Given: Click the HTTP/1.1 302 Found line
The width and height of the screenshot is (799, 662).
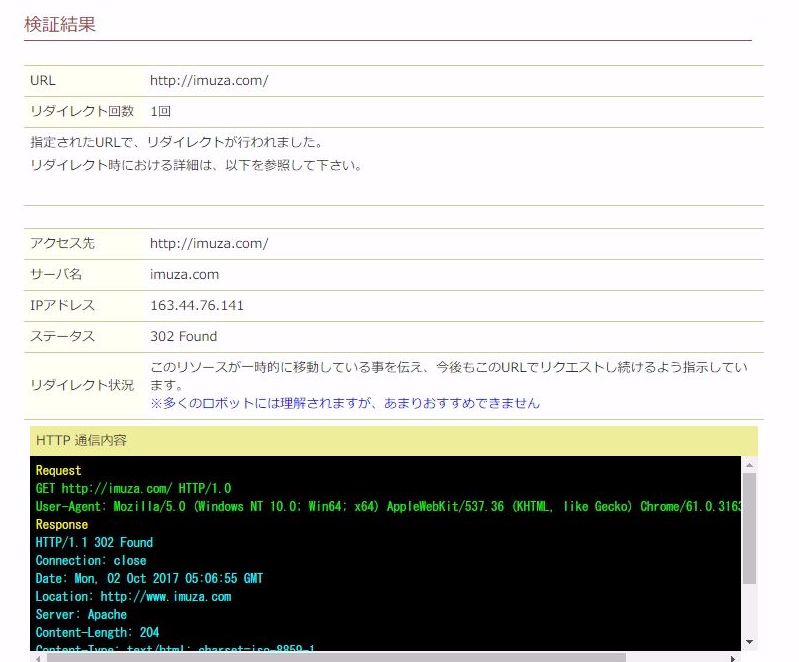Looking at the screenshot, I should point(94,542).
